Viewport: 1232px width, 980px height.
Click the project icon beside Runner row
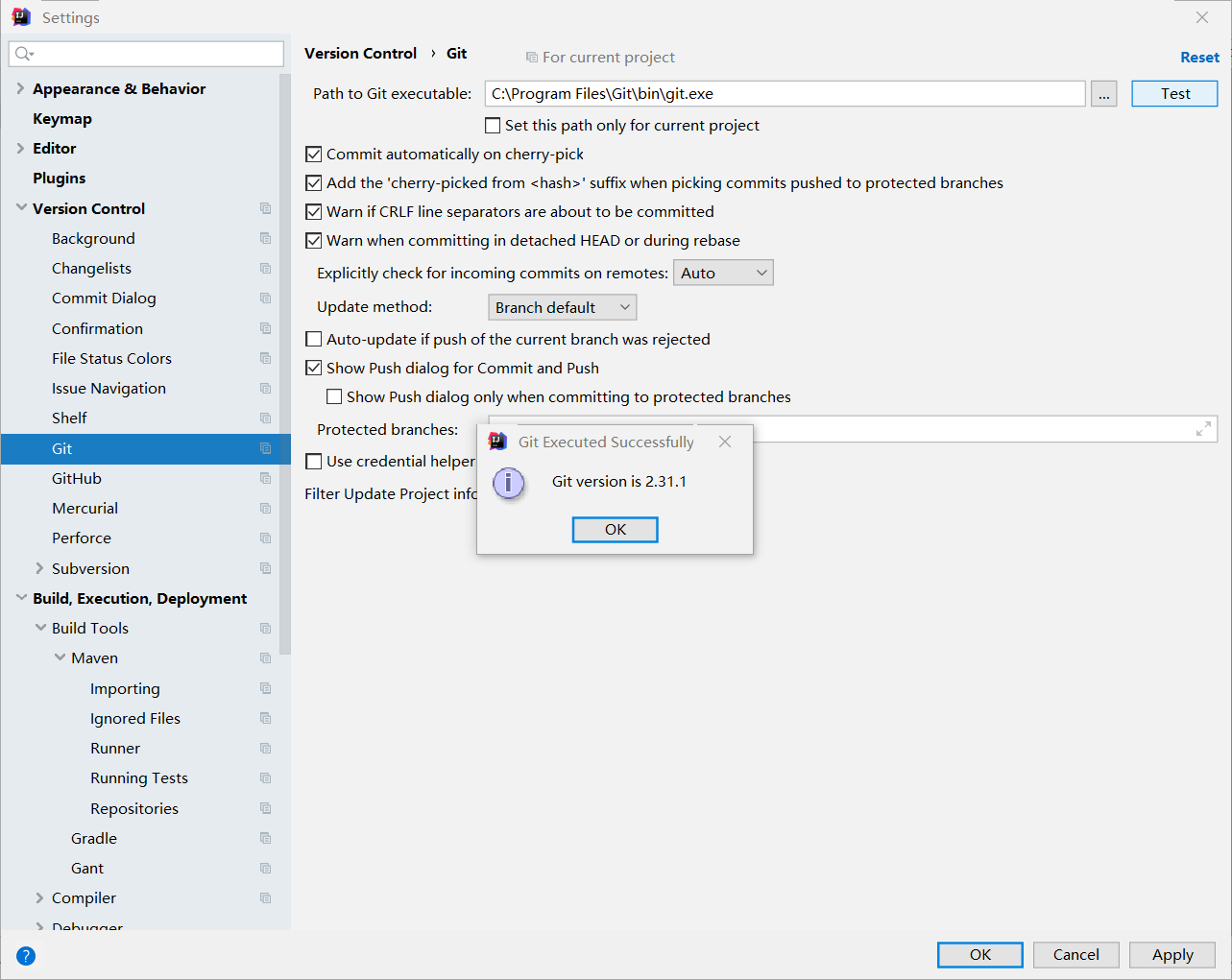click(266, 748)
